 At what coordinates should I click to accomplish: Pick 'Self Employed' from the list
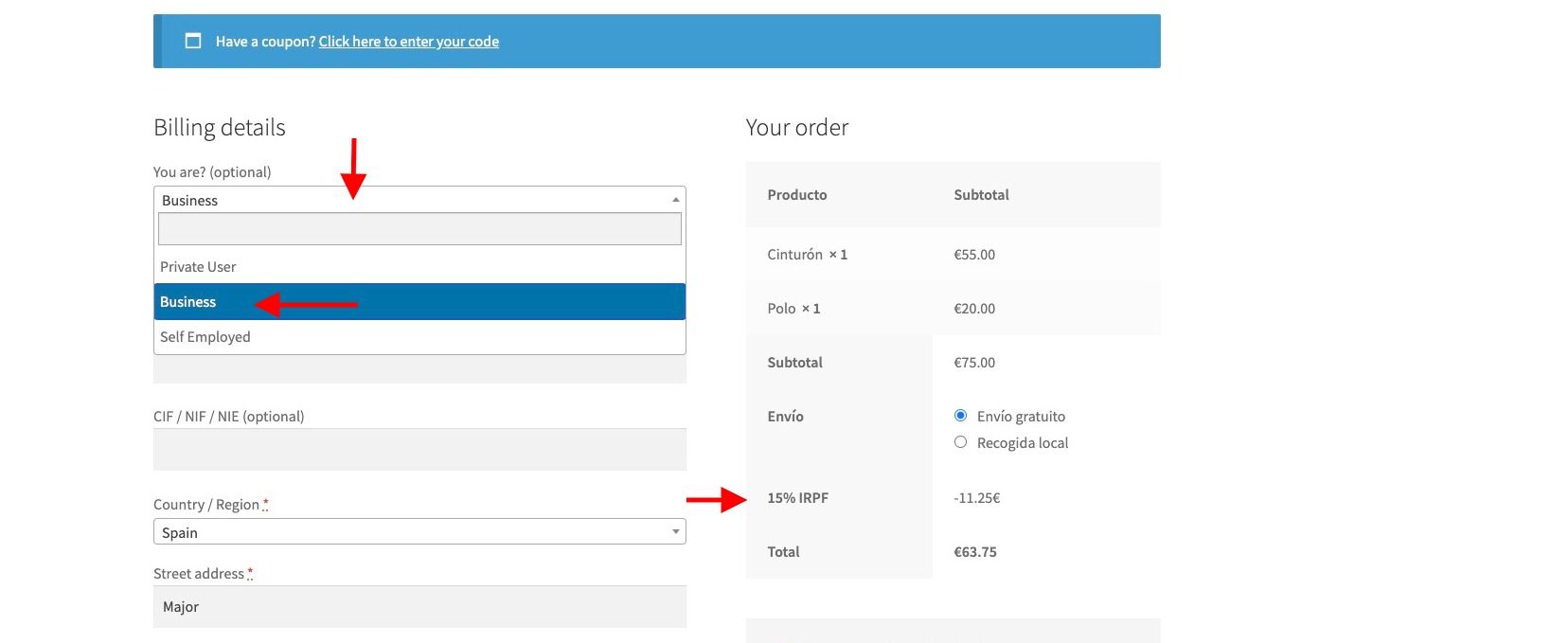(x=419, y=337)
